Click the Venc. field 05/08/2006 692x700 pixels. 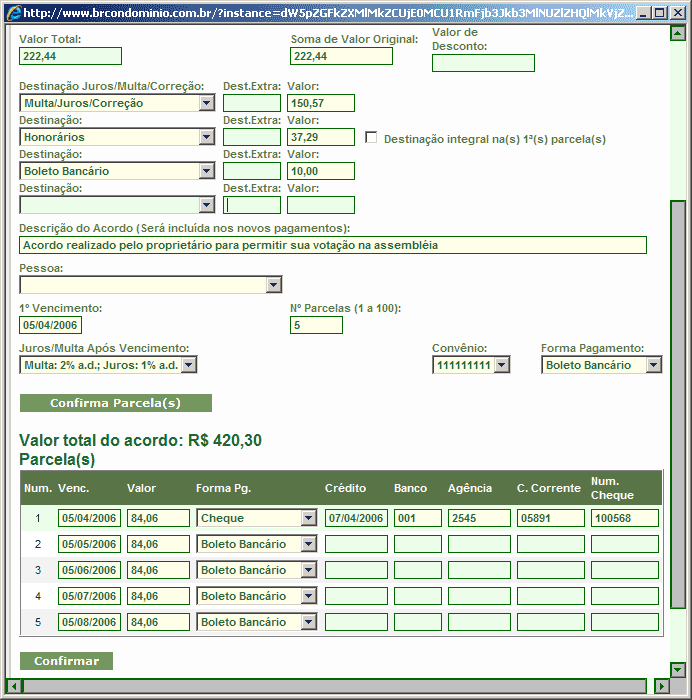(89, 621)
